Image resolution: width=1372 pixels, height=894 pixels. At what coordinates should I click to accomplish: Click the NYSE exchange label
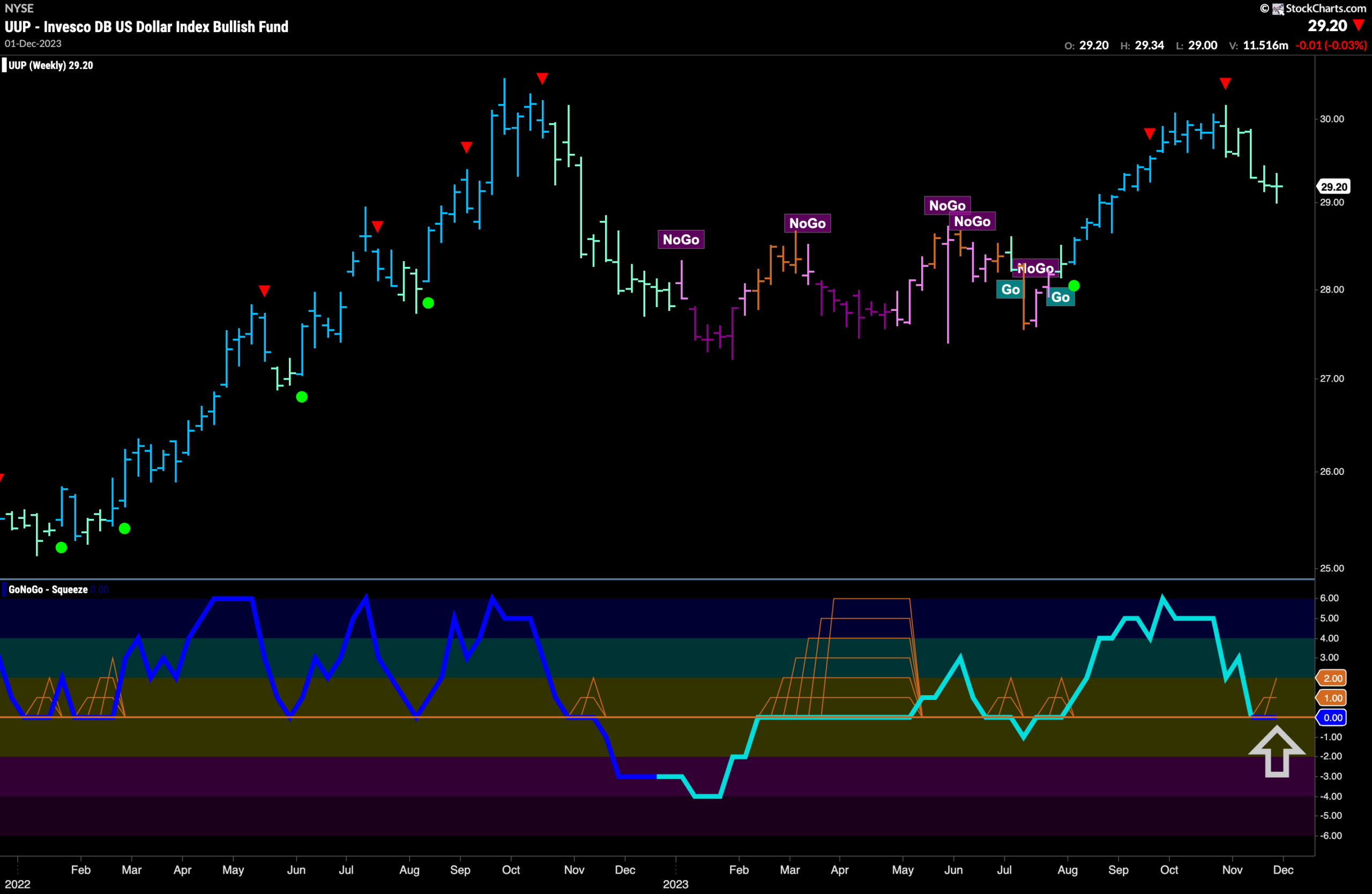click(x=19, y=8)
